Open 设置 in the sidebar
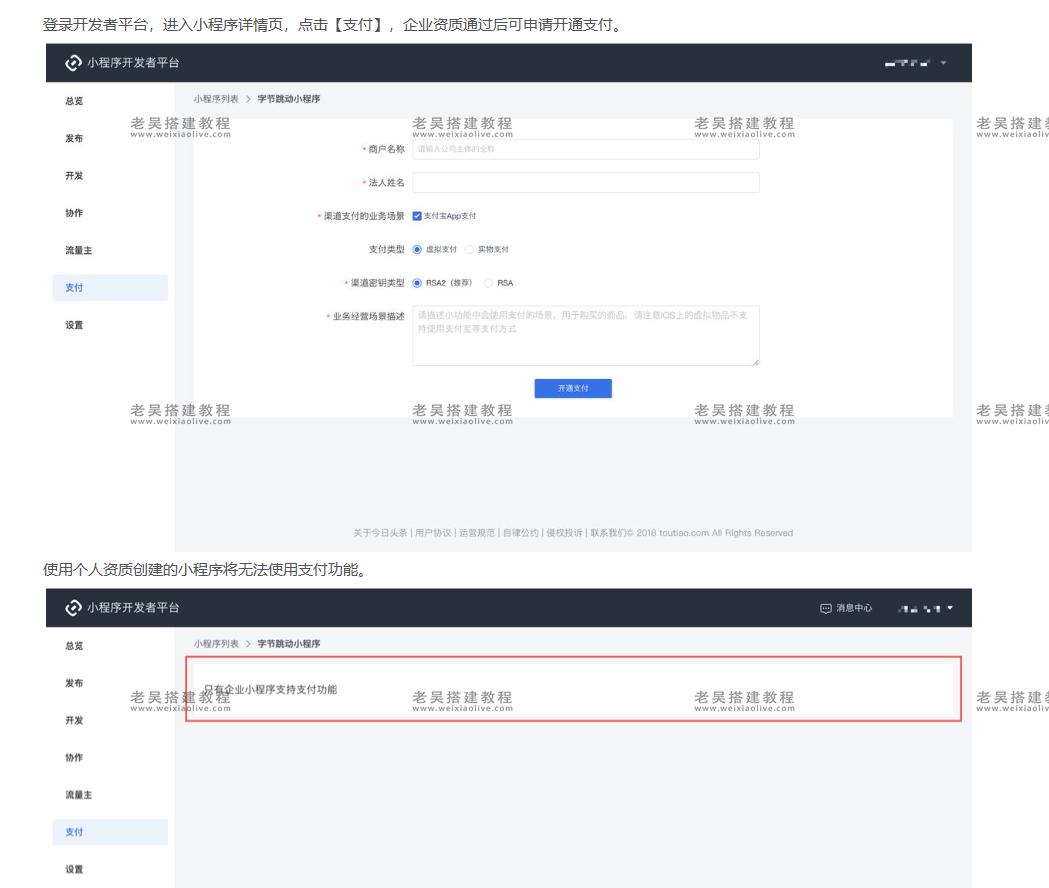This screenshot has width=1049, height=888. coord(73,324)
